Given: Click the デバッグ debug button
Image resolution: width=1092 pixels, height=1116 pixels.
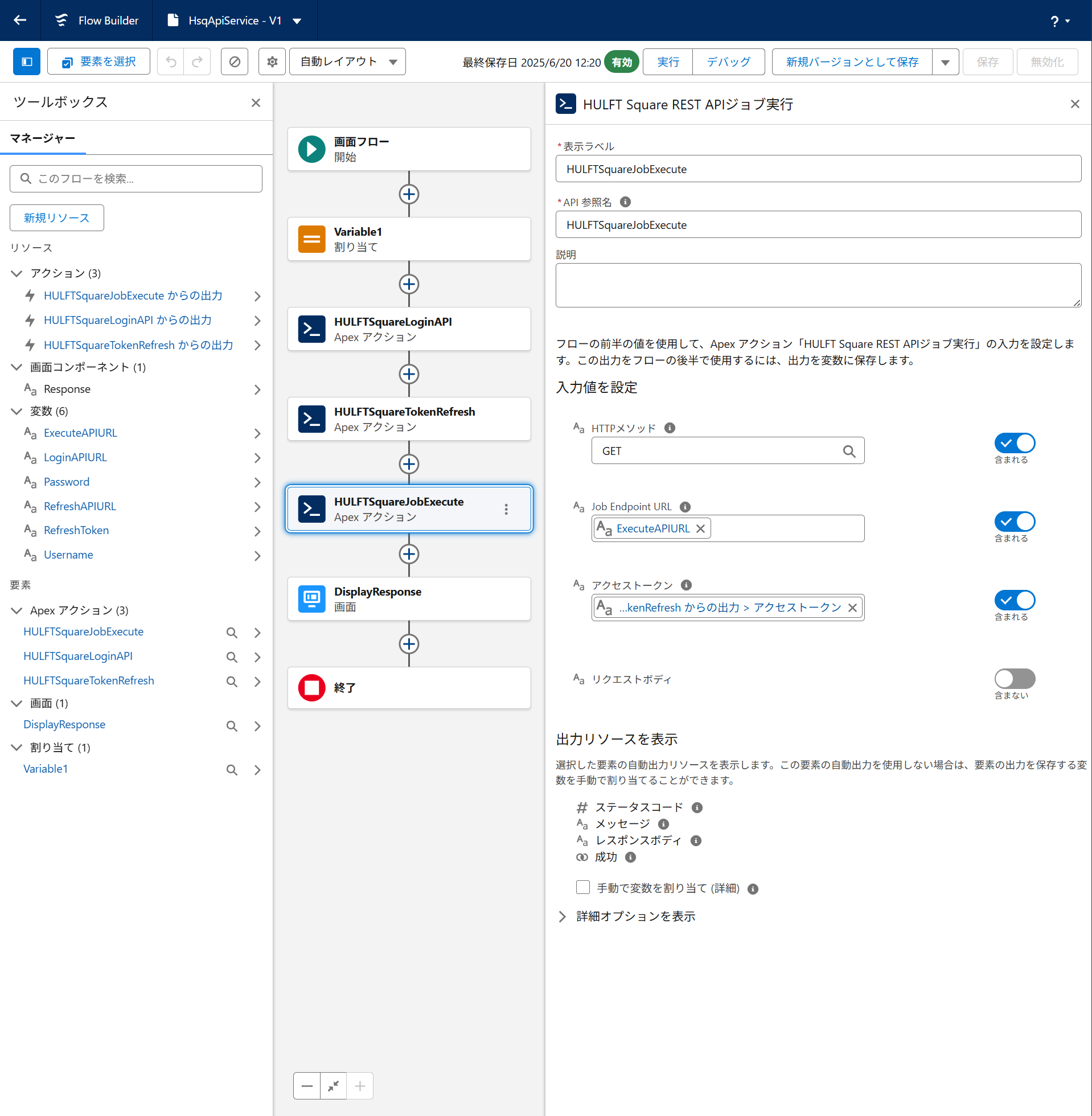Looking at the screenshot, I should pos(728,62).
